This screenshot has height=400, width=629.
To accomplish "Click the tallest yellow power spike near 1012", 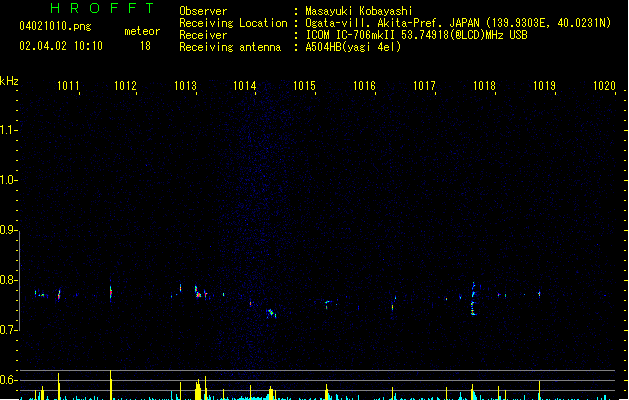I will pyautogui.click(x=111, y=385).
